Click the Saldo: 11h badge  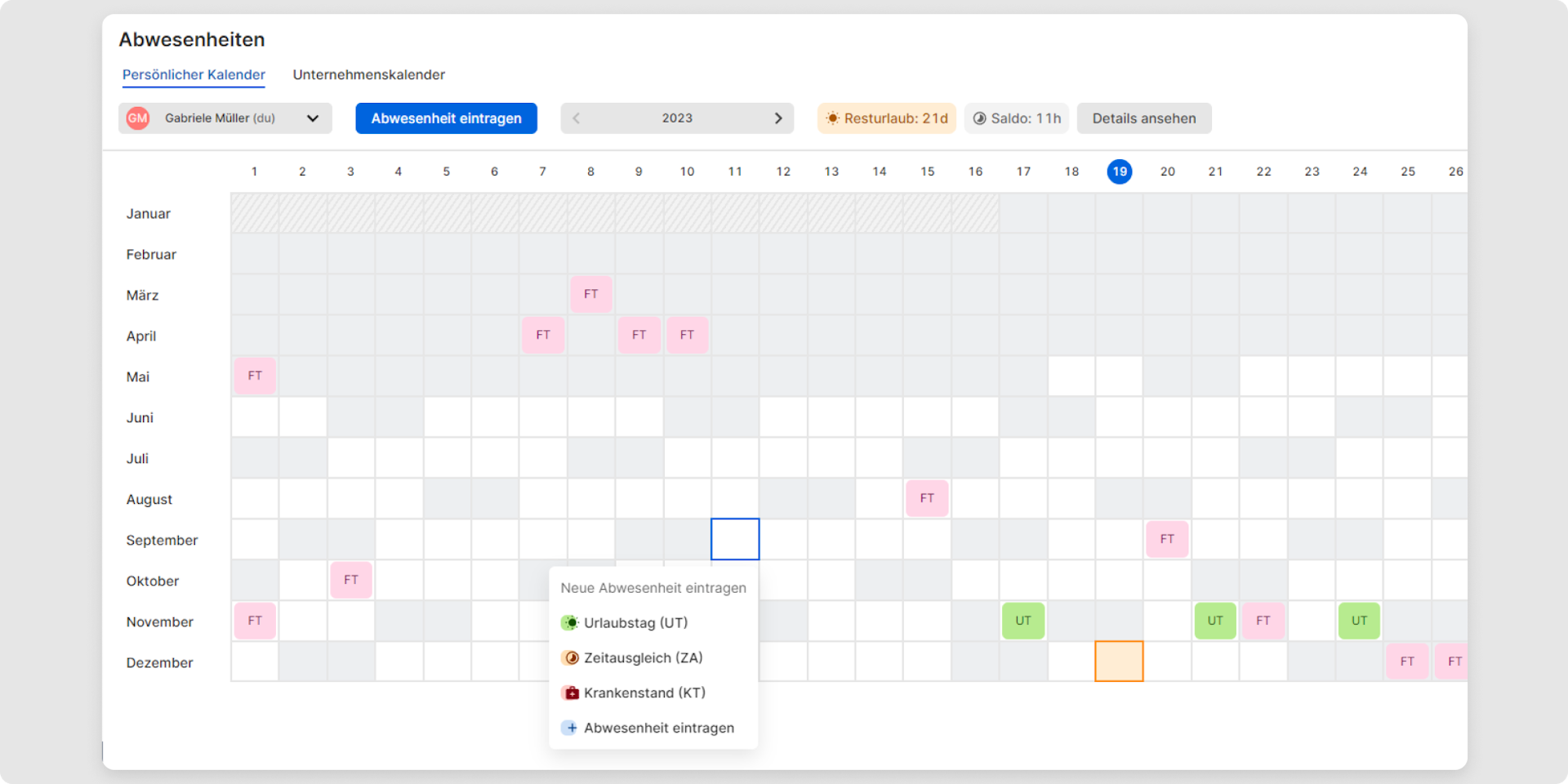point(1018,118)
